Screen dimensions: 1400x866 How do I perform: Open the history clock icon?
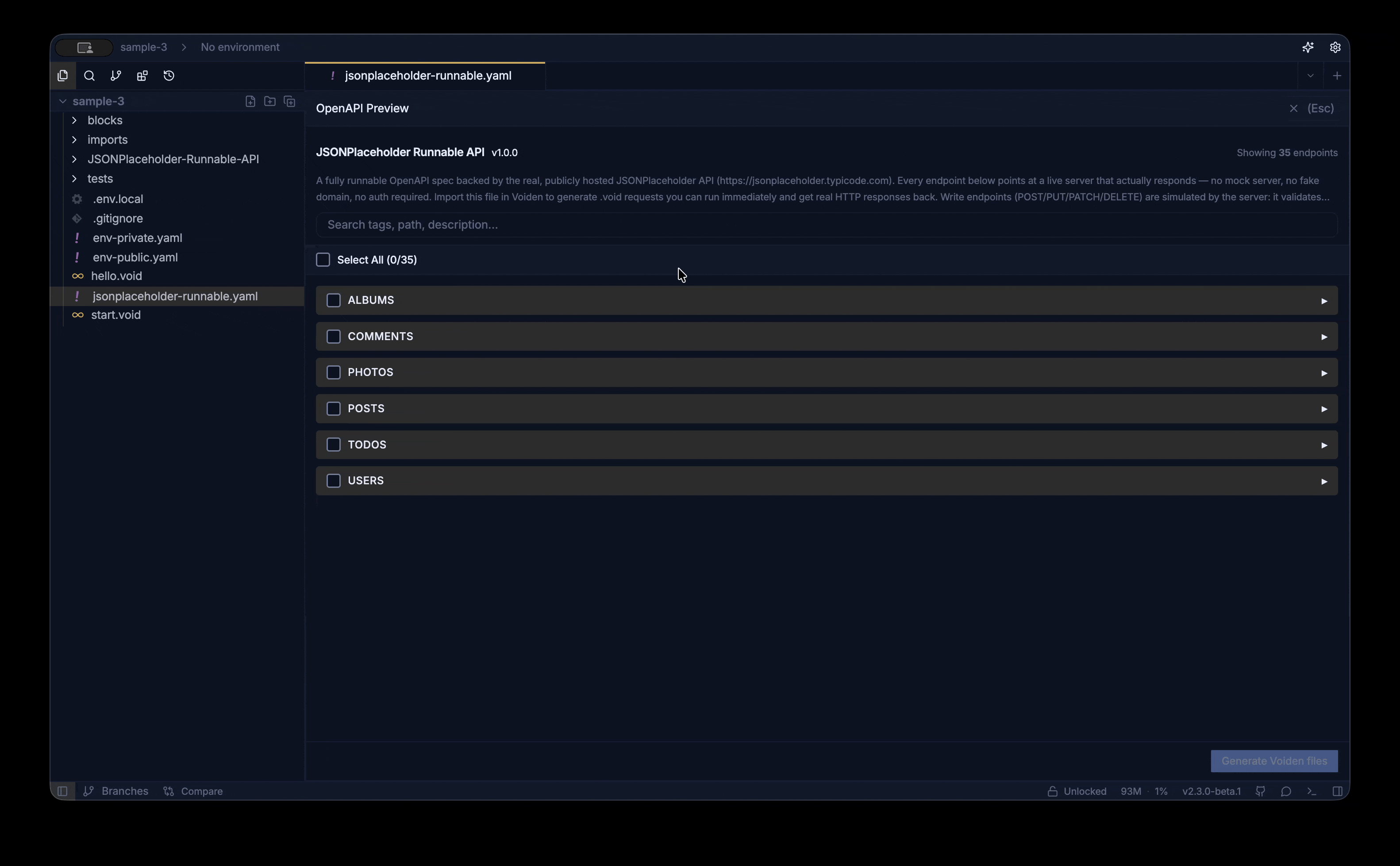tap(169, 76)
